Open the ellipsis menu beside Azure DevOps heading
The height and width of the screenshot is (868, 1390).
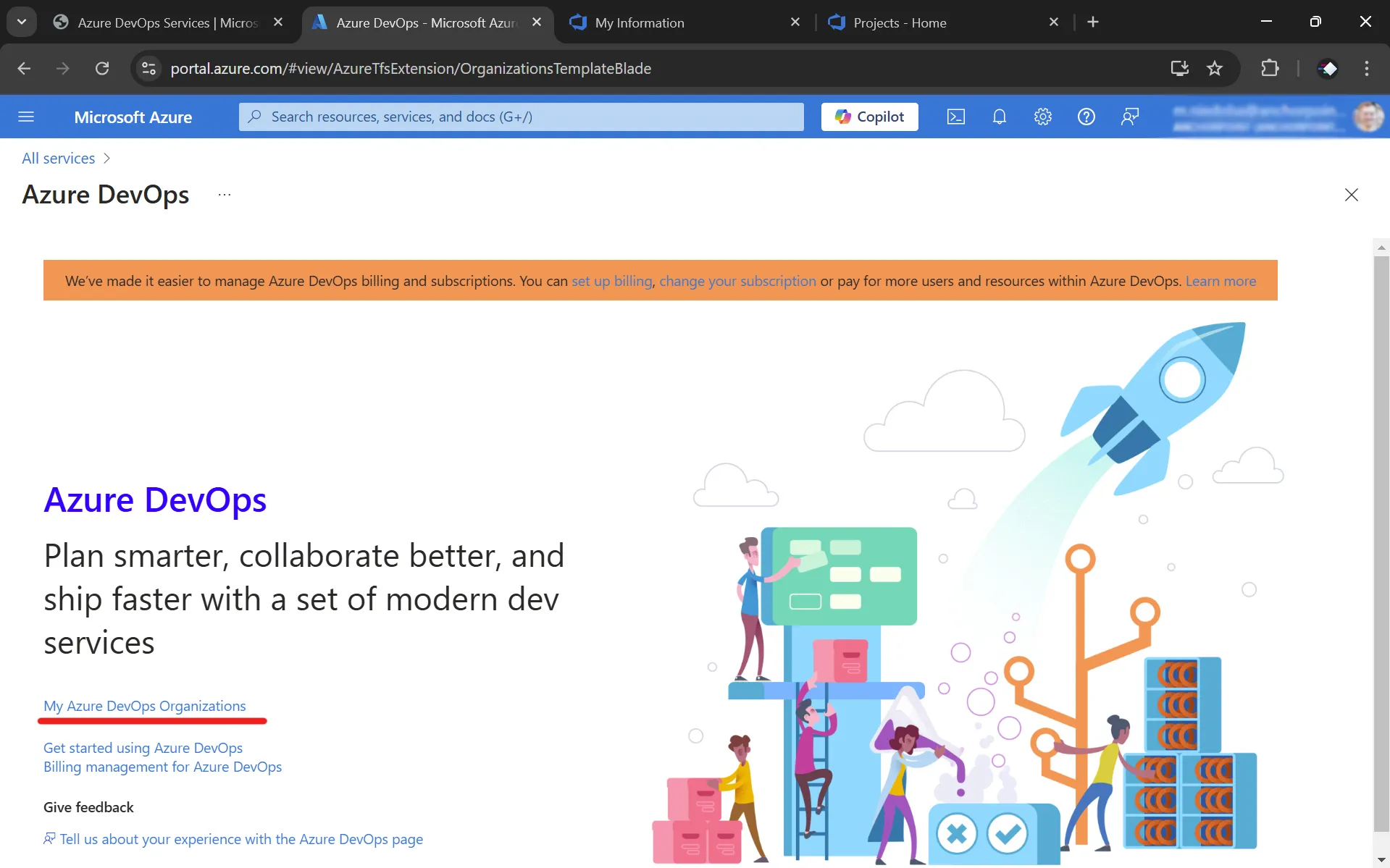224,194
